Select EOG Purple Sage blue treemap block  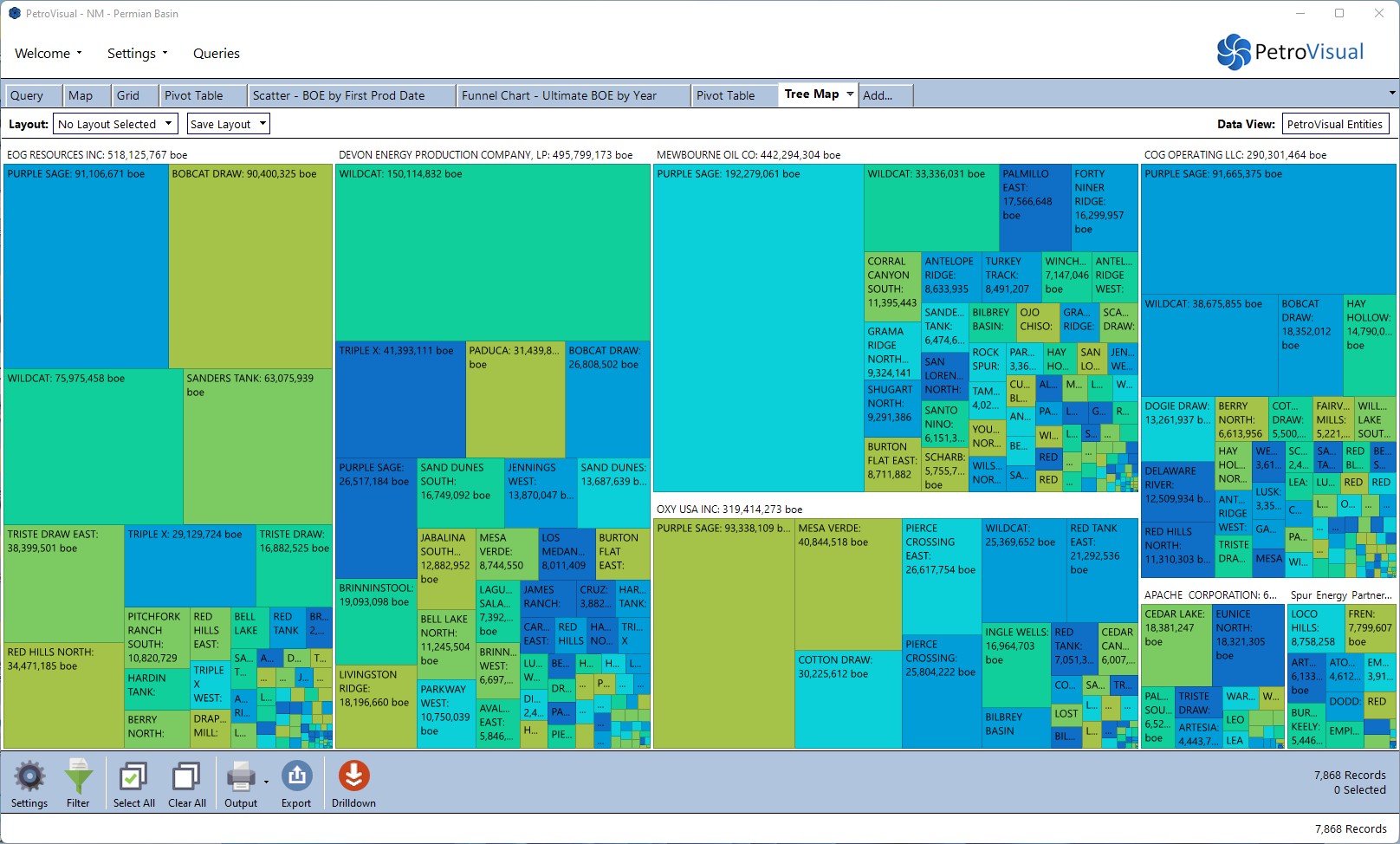pos(86,269)
